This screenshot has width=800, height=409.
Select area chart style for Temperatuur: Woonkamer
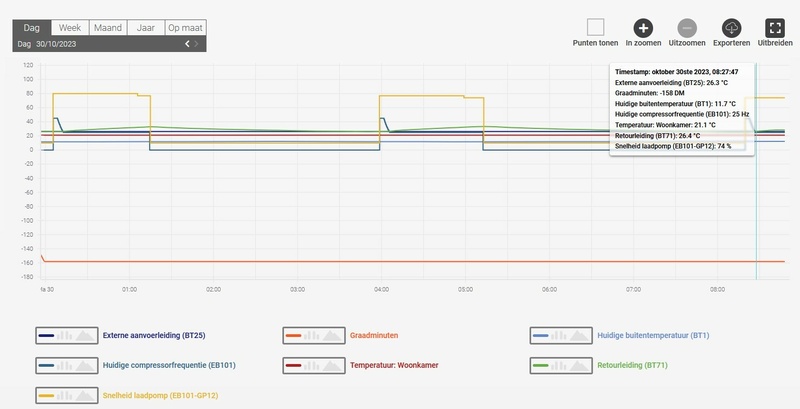332,365
